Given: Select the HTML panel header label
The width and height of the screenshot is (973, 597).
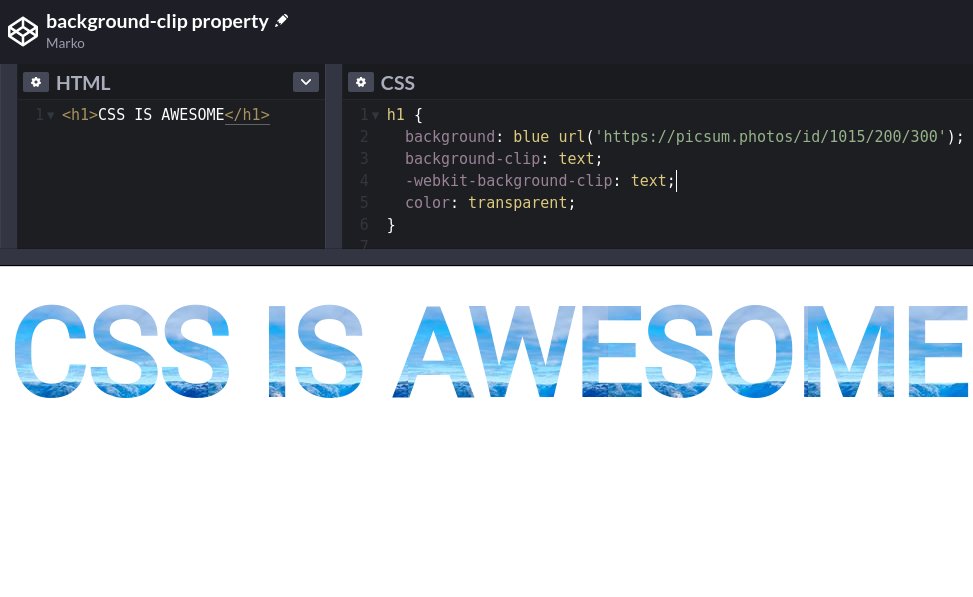Looking at the screenshot, I should click(83, 83).
